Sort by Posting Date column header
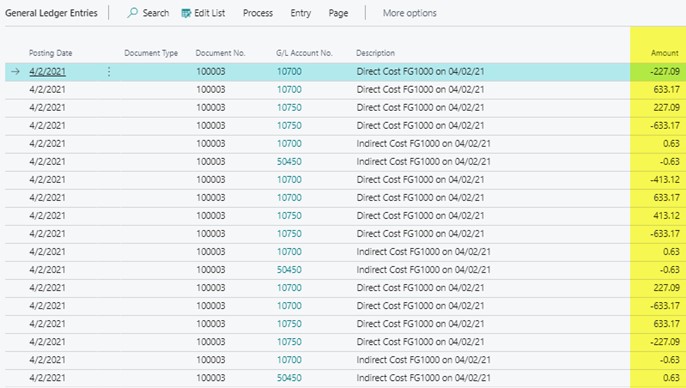686x388 pixels. click(x=50, y=53)
